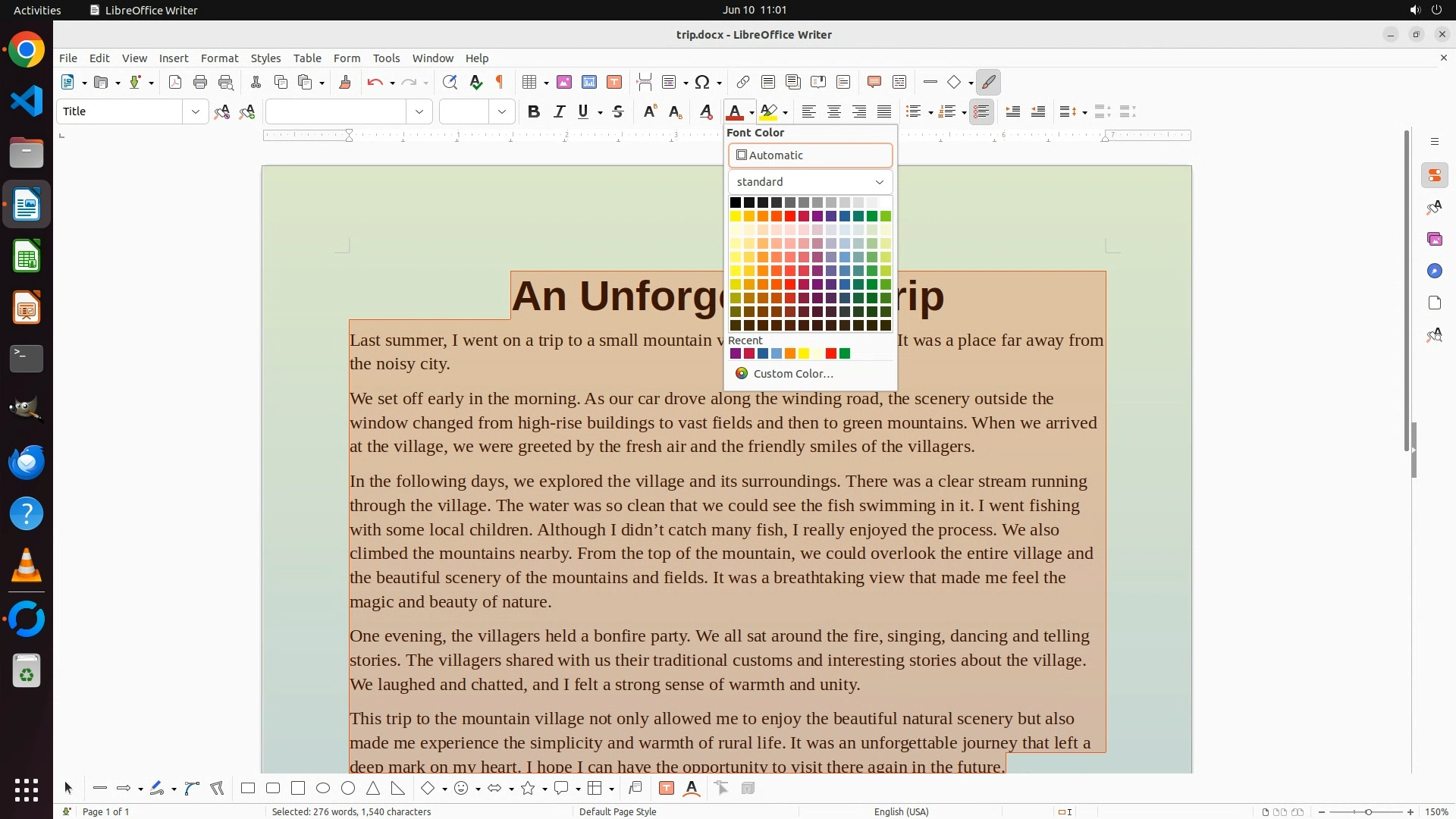Open the sidebar Gallery panel icon
Image resolution: width=1456 pixels, height=819 pixels.
coord(1434,240)
